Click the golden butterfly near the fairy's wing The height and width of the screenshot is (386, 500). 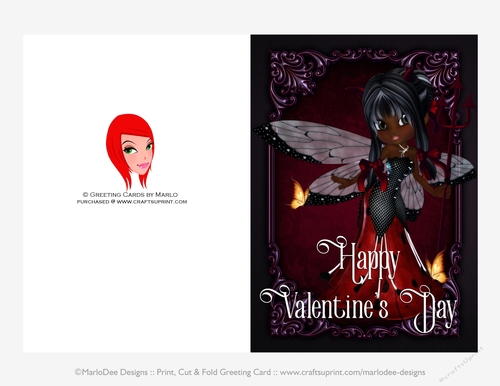(299, 194)
